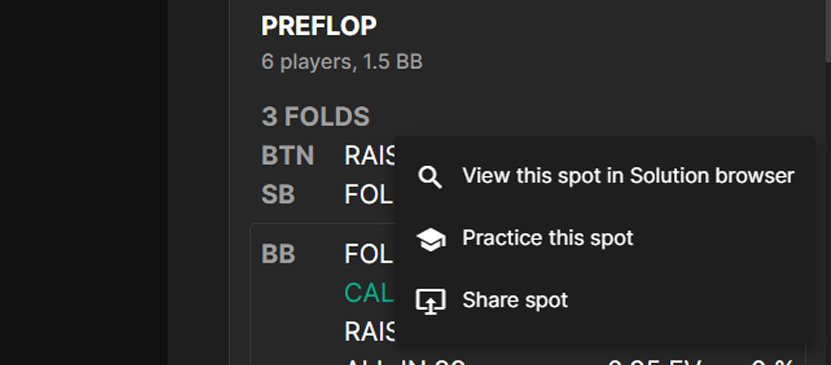Click the SB position label

[278, 195]
